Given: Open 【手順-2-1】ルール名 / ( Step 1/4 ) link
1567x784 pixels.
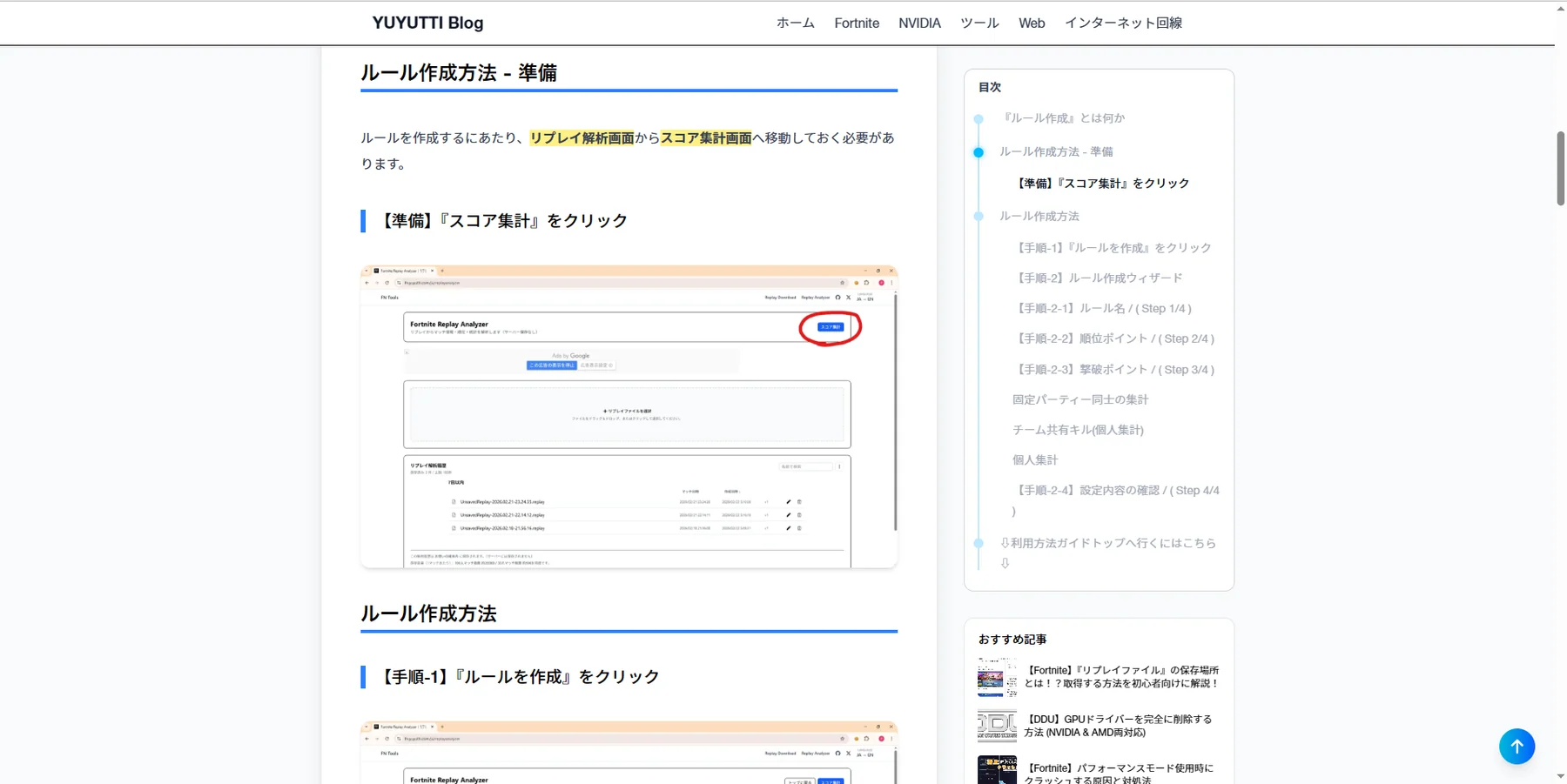Looking at the screenshot, I should 1102,308.
